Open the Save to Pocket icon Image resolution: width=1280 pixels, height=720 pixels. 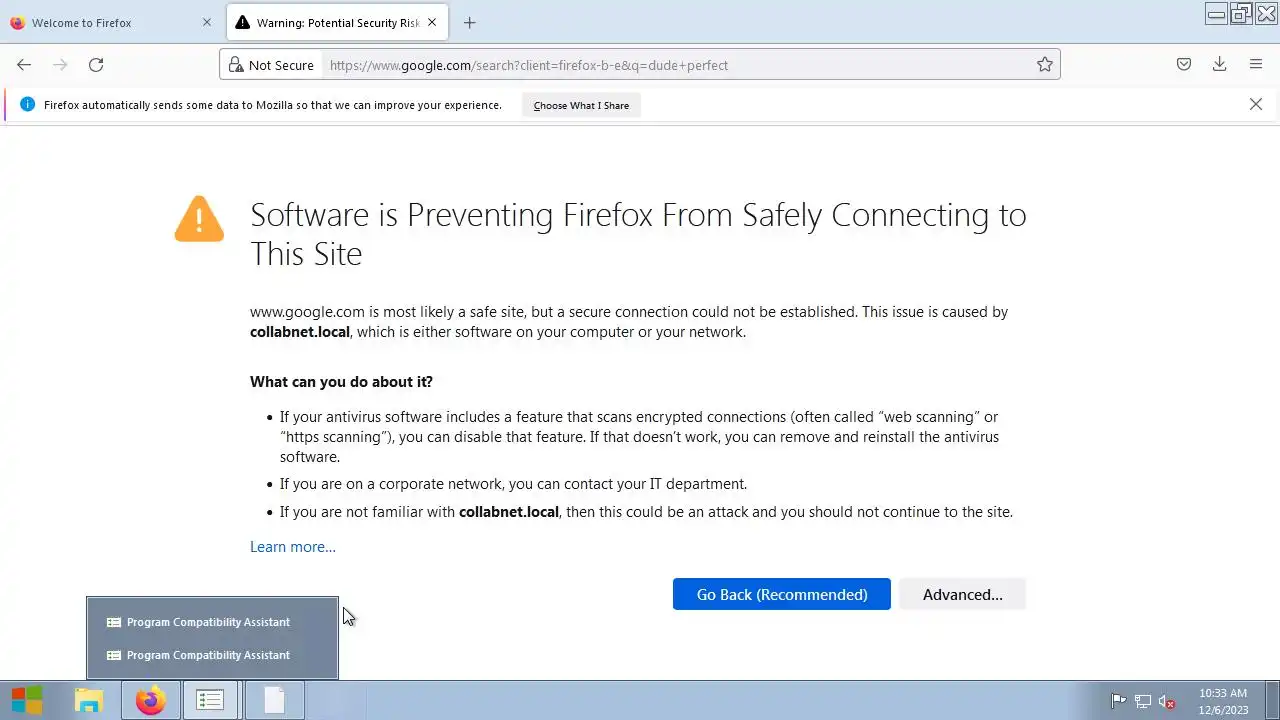1184,65
